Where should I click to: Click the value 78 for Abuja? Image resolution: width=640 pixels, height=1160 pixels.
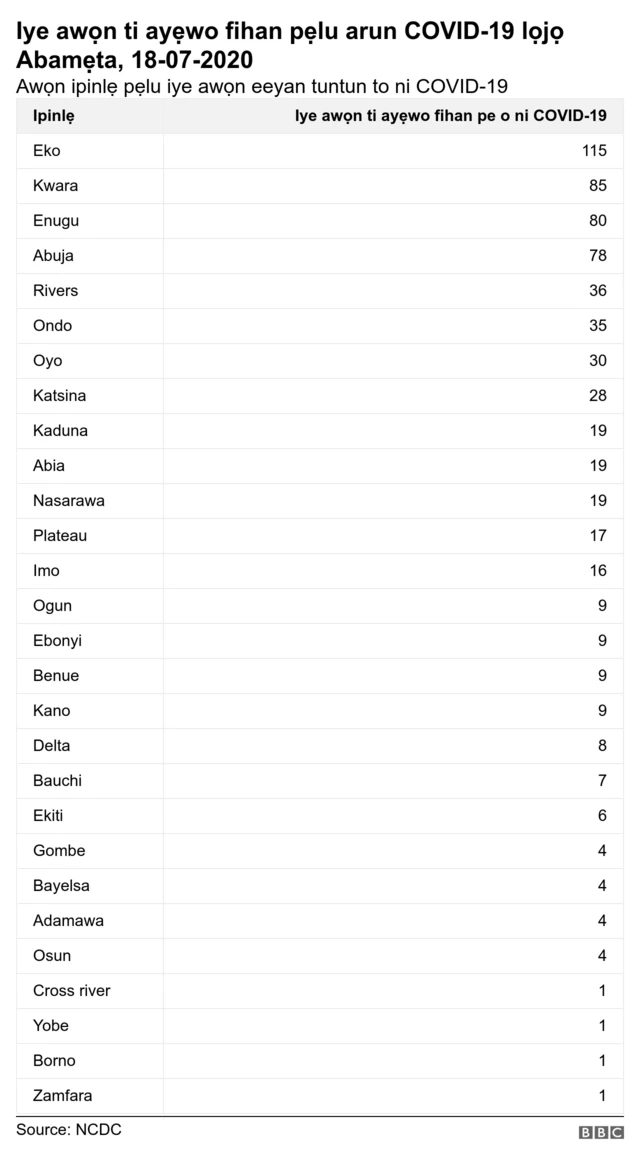(x=598, y=256)
